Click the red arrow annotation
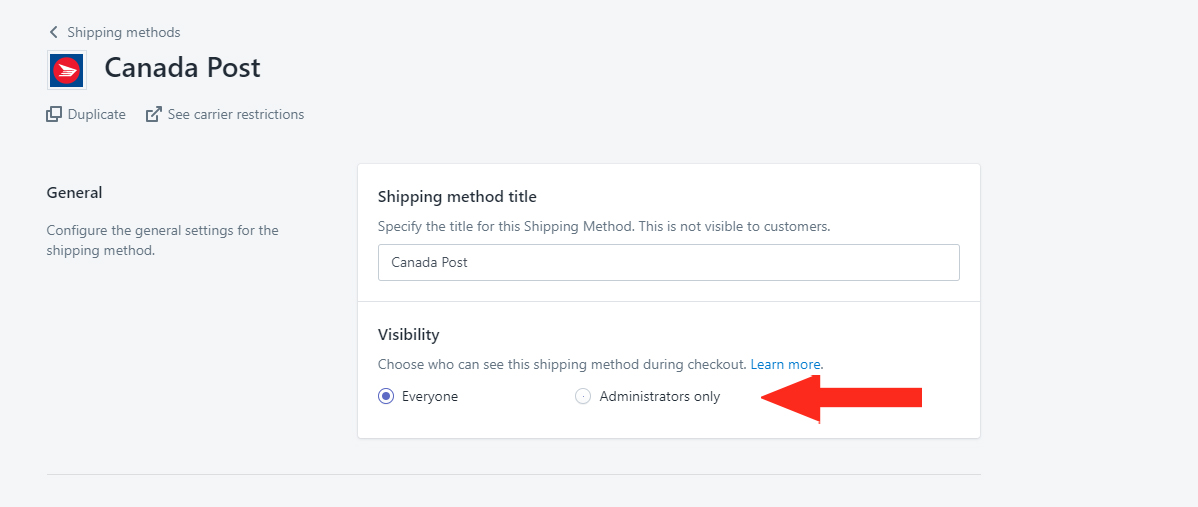1198x507 pixels. pyautogui.click(x=841, y=398)
